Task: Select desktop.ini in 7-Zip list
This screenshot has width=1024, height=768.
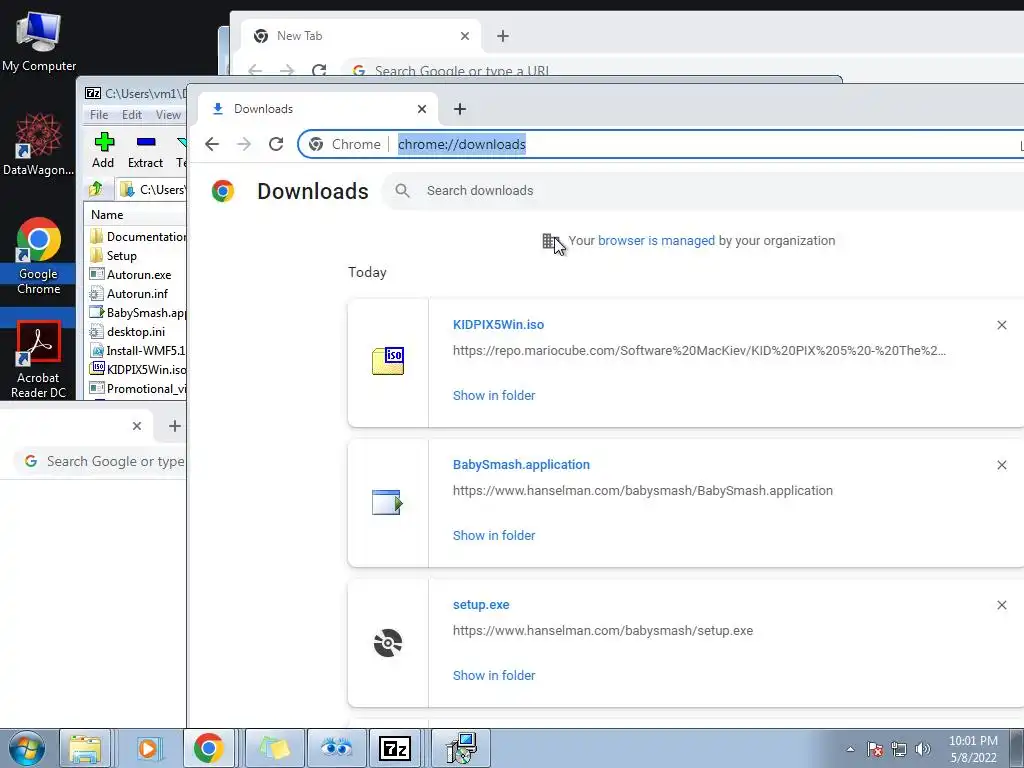Action: pyautogui.click(x=127, y=331)
